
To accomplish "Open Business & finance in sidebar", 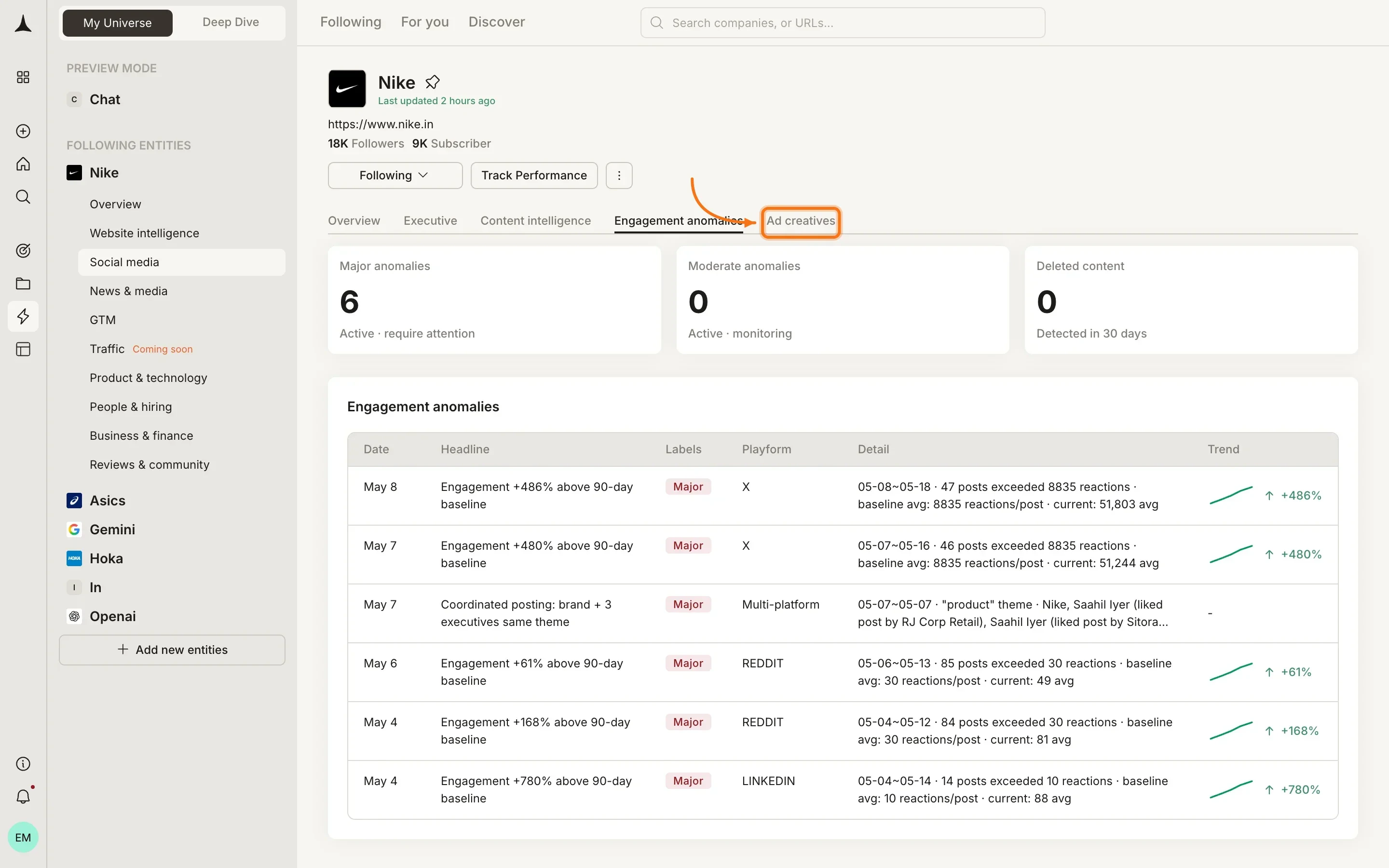I will click(x=141, y=436).
